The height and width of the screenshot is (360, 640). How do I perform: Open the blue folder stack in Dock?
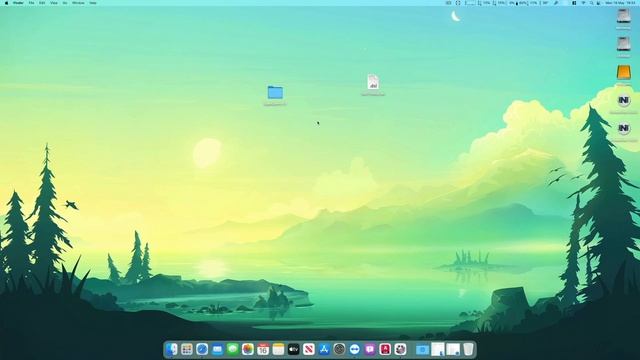422,349
